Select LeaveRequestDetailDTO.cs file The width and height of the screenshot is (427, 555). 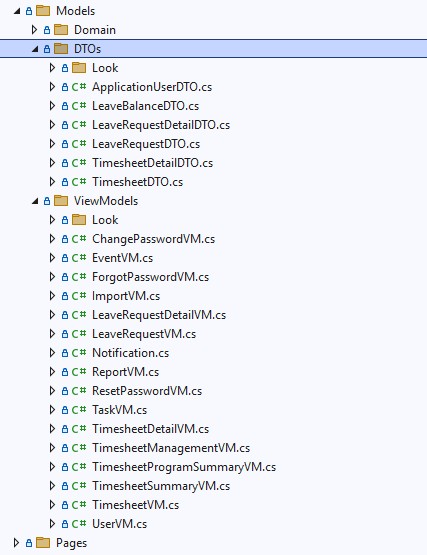tap(161, 125)
